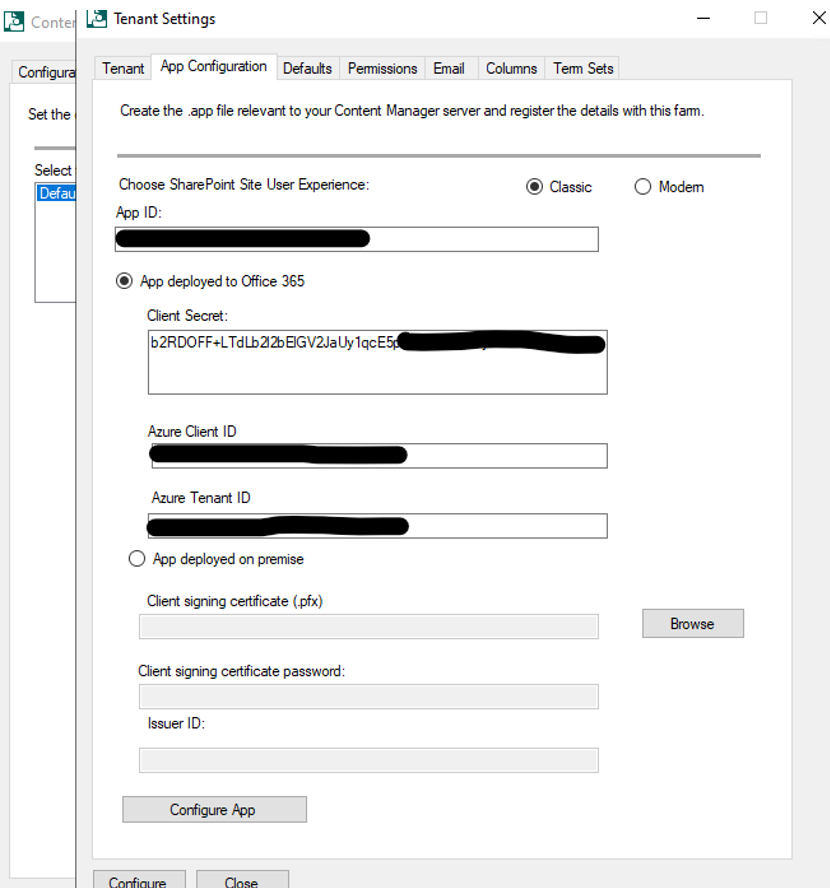830x888 pixels.
Task: Select the Default item in the list
Action: tap(57, 193)
